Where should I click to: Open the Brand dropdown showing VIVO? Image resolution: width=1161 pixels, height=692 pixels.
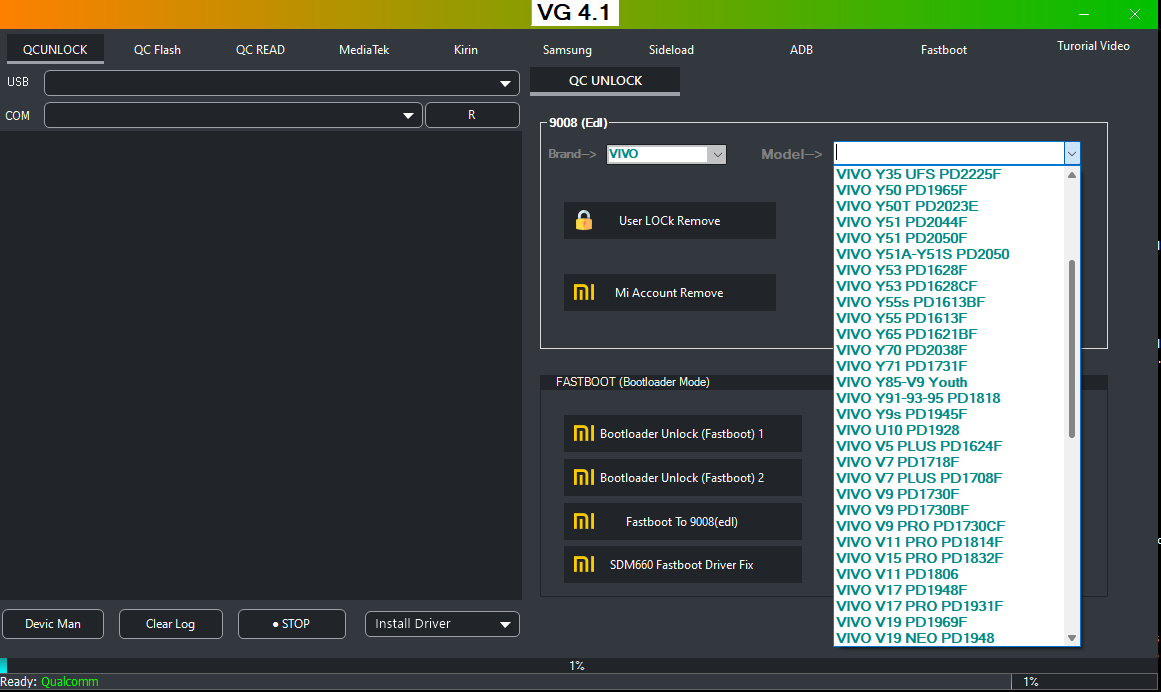(x=666, y=154)
